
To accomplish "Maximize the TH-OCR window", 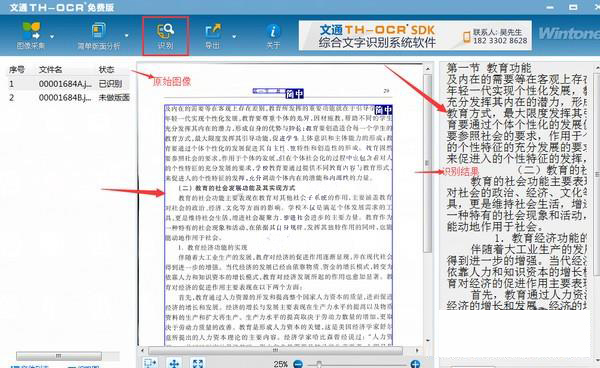I will coord(573,7).
